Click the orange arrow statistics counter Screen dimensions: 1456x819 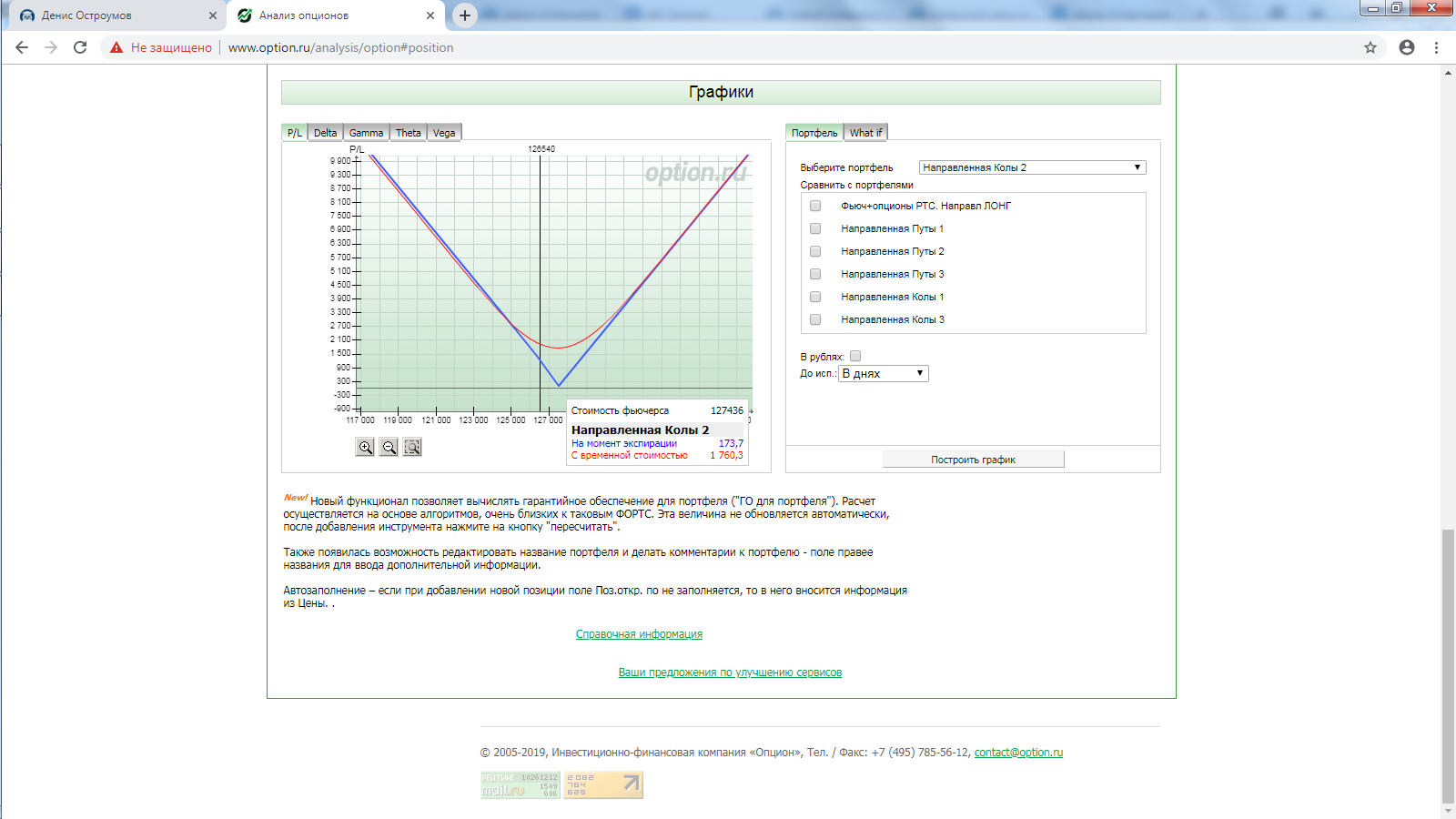[603, 784]
